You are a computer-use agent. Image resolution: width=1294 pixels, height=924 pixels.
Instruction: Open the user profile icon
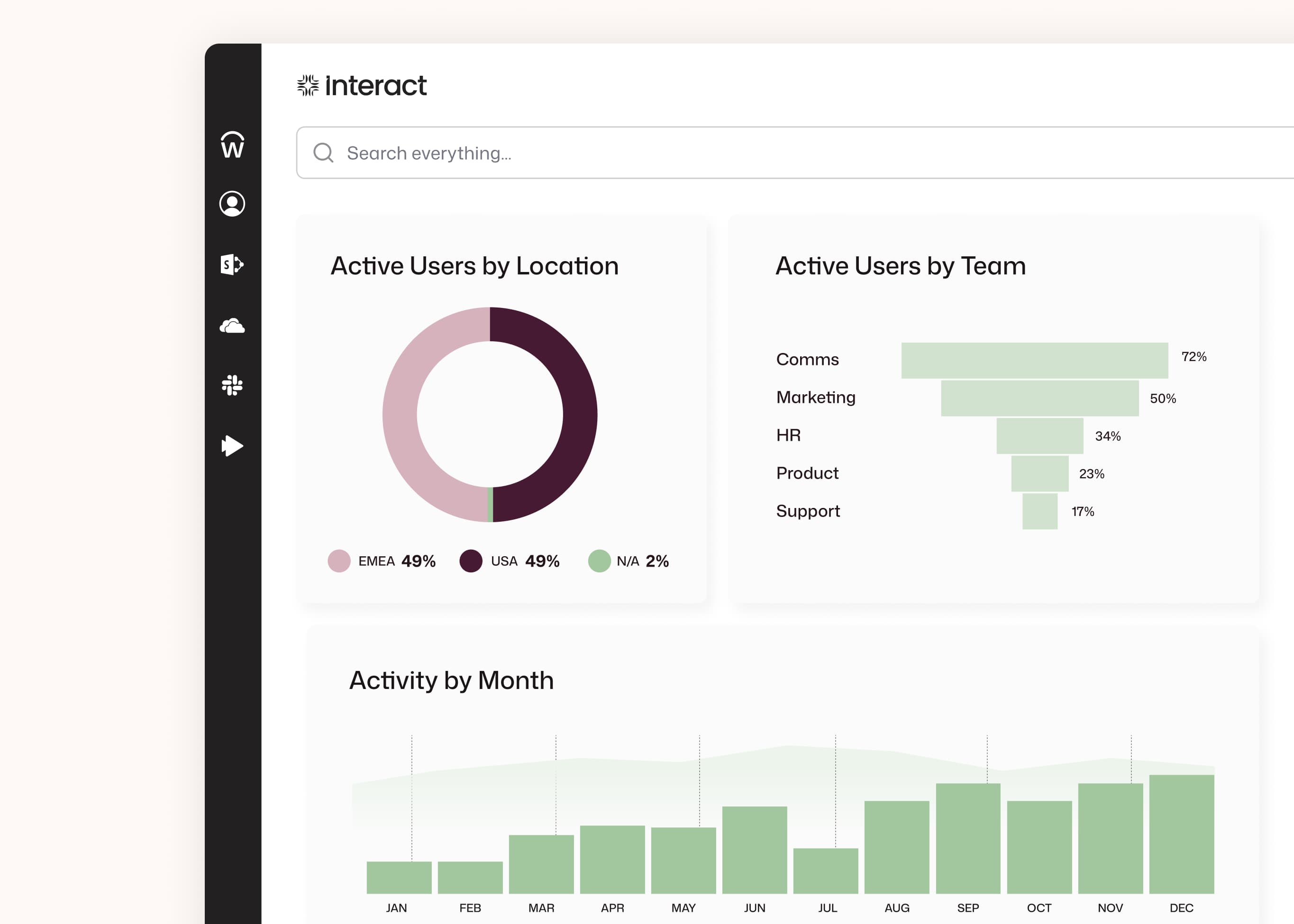(232, 204)
